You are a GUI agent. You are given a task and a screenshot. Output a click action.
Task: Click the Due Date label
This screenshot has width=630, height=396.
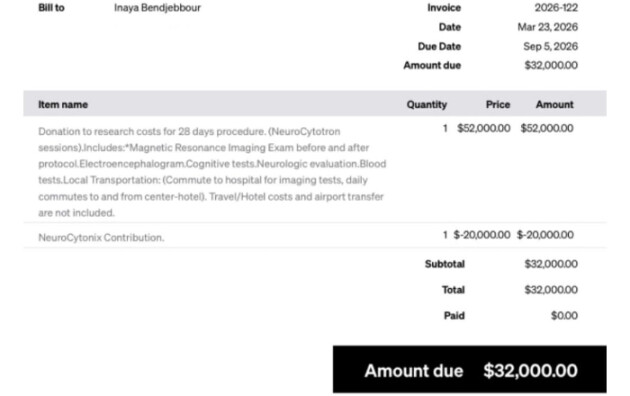click(x=439, y=46)
